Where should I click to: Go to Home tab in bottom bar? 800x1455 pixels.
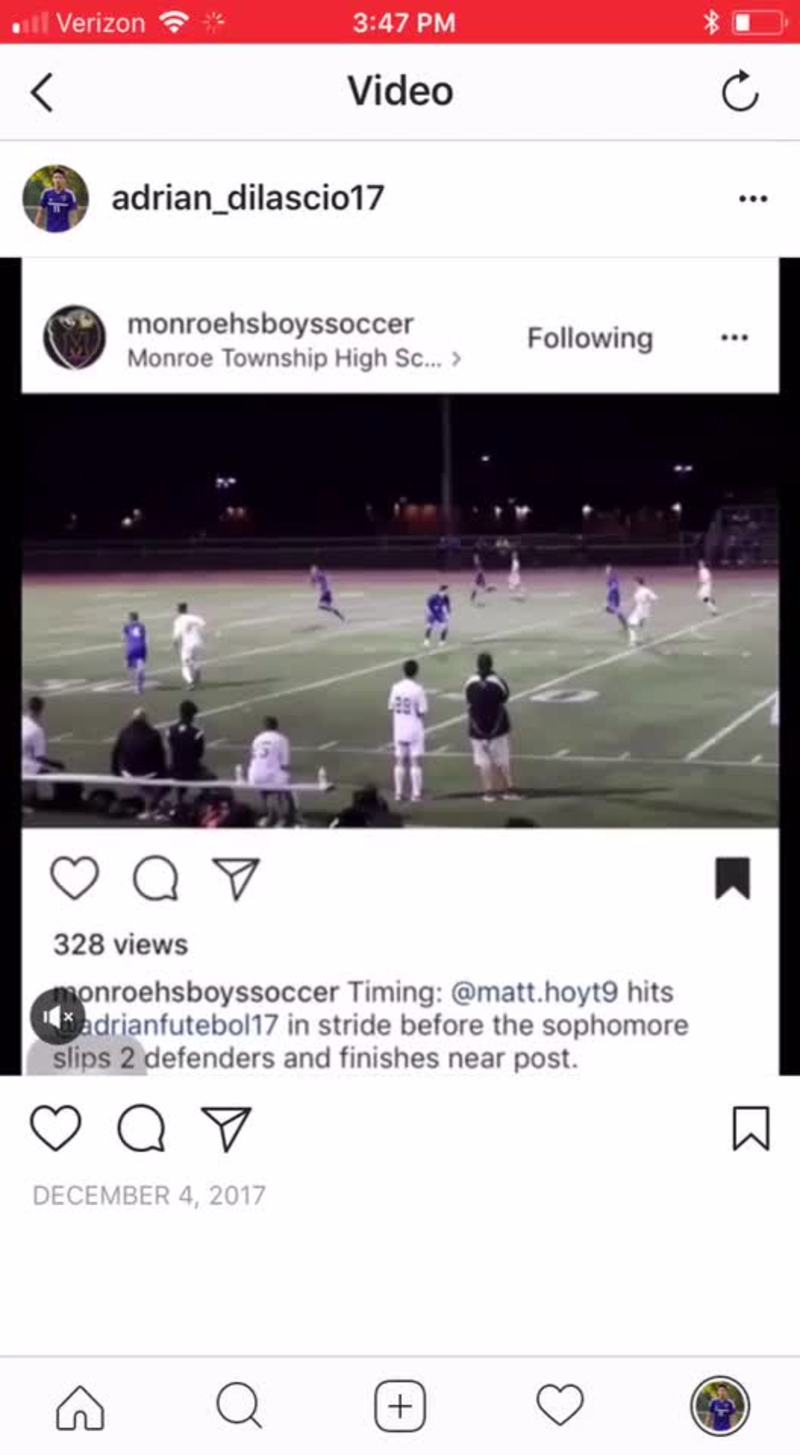(80, 1406)
